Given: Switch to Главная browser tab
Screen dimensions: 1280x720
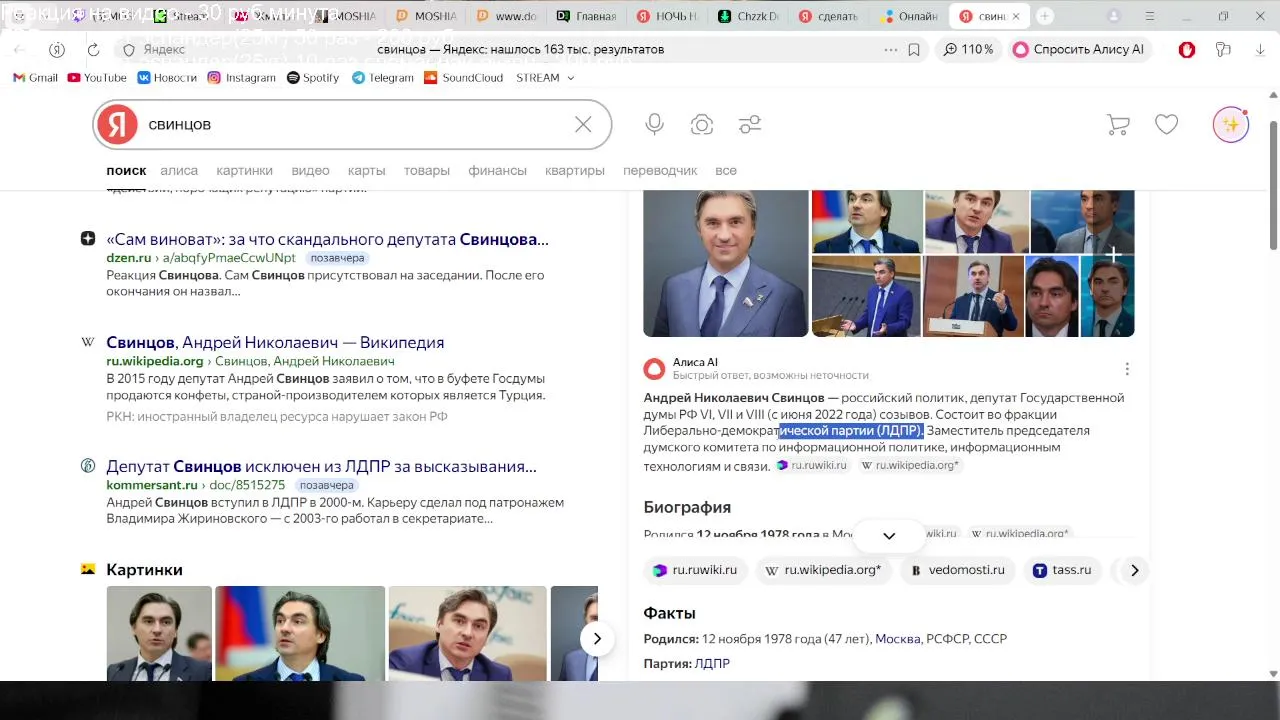Looking at the screenshot, I should (x=587, y=16).
